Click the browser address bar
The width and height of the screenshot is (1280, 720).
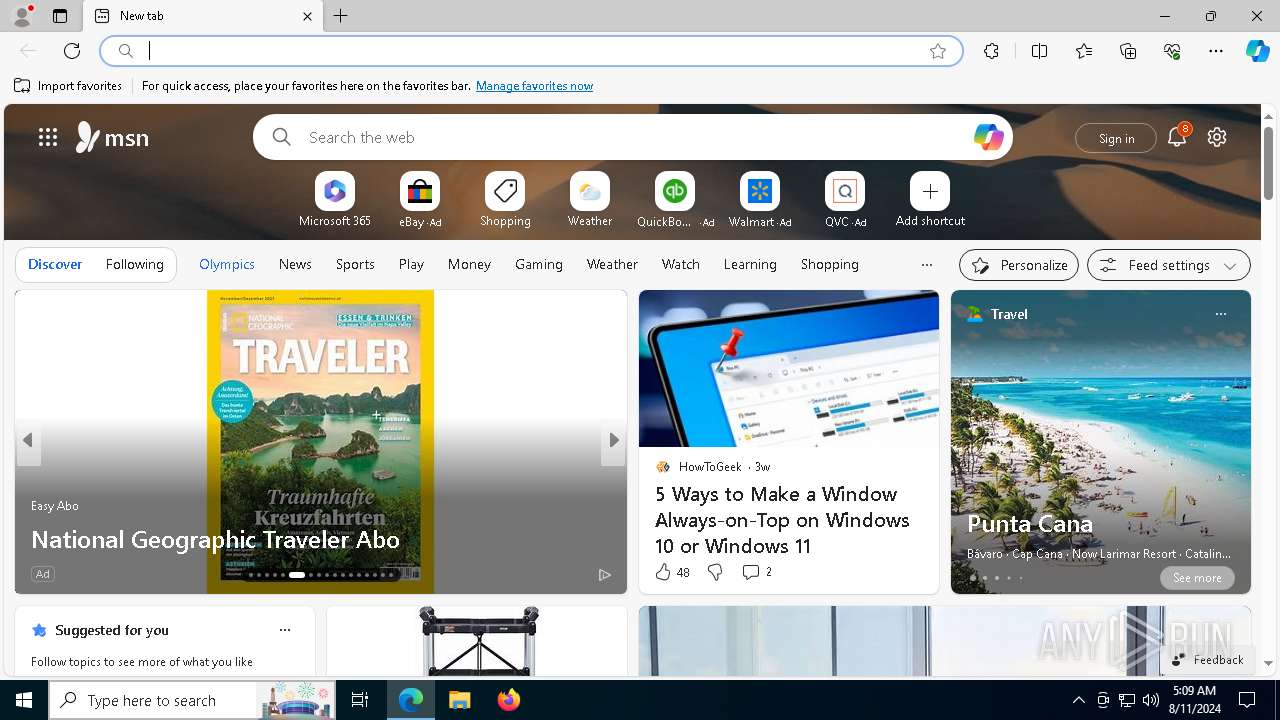tap(531, 51)
